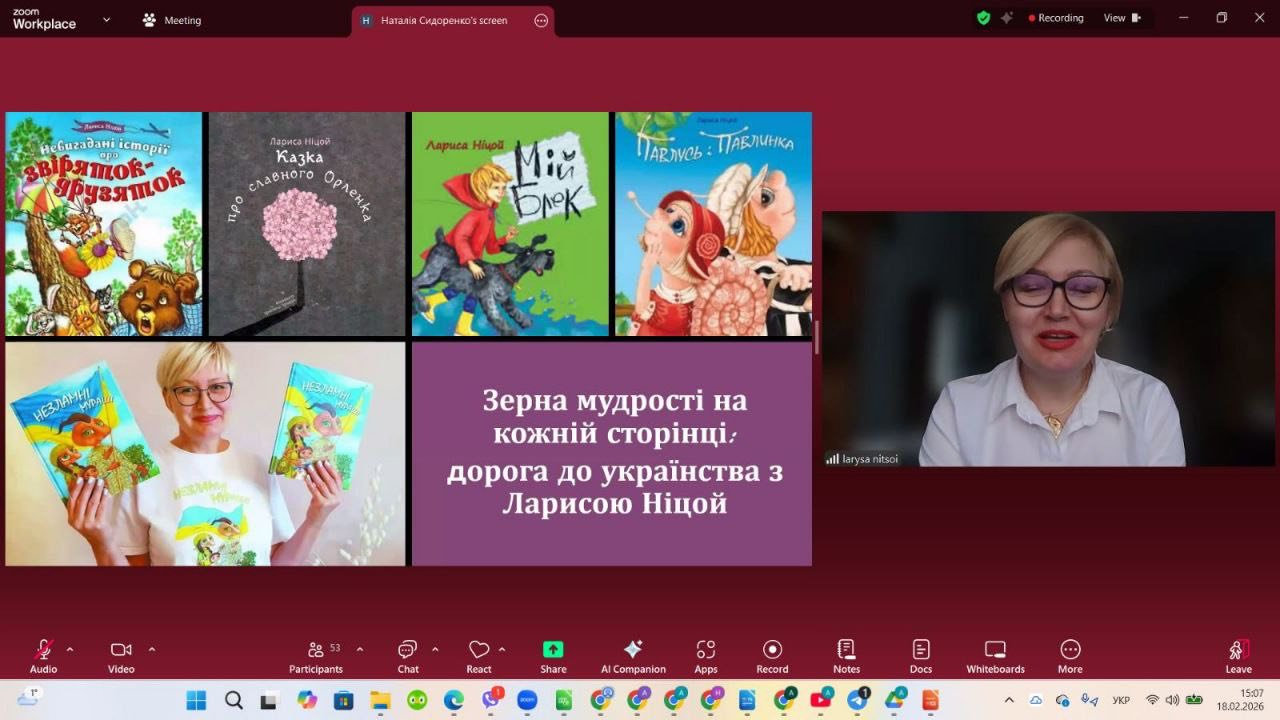The width and height of the screenshot is (1280, 720).
Task: Click the green Share screen button
Action: 553,656
